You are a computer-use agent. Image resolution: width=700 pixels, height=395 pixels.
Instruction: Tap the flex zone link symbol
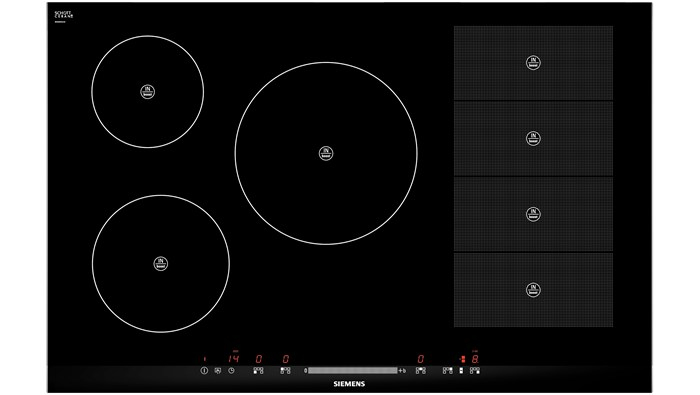461,370
